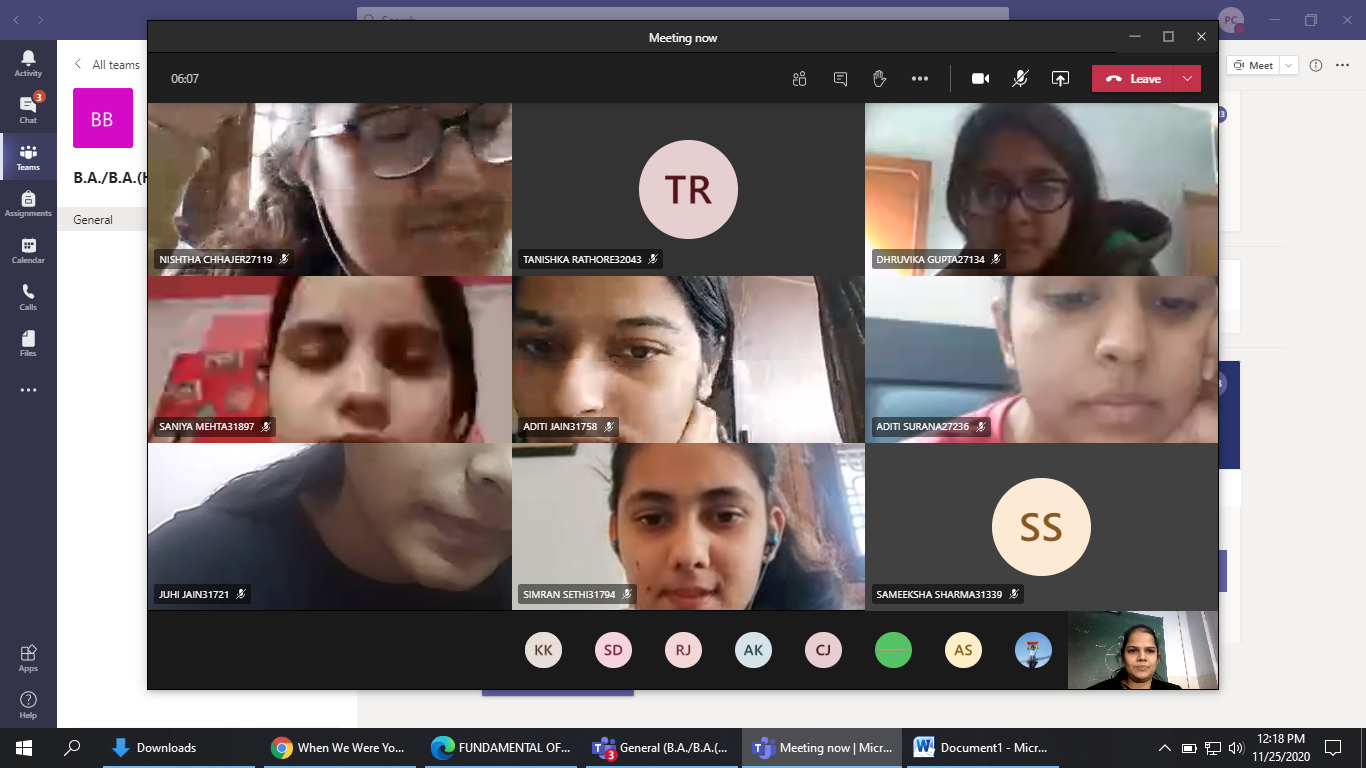This screenshot has height=768, width=1366.
Task: Select Simran Sethi's video tile
Action: click(688, 526)
